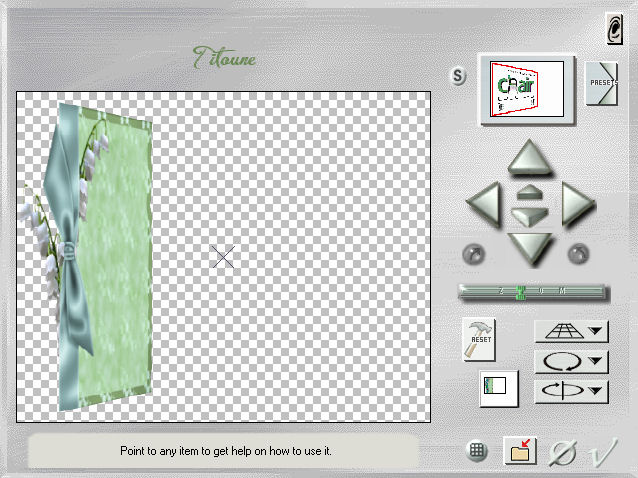Click the large left arrow button
The image size is (638, 478).
tap(483, 203)
